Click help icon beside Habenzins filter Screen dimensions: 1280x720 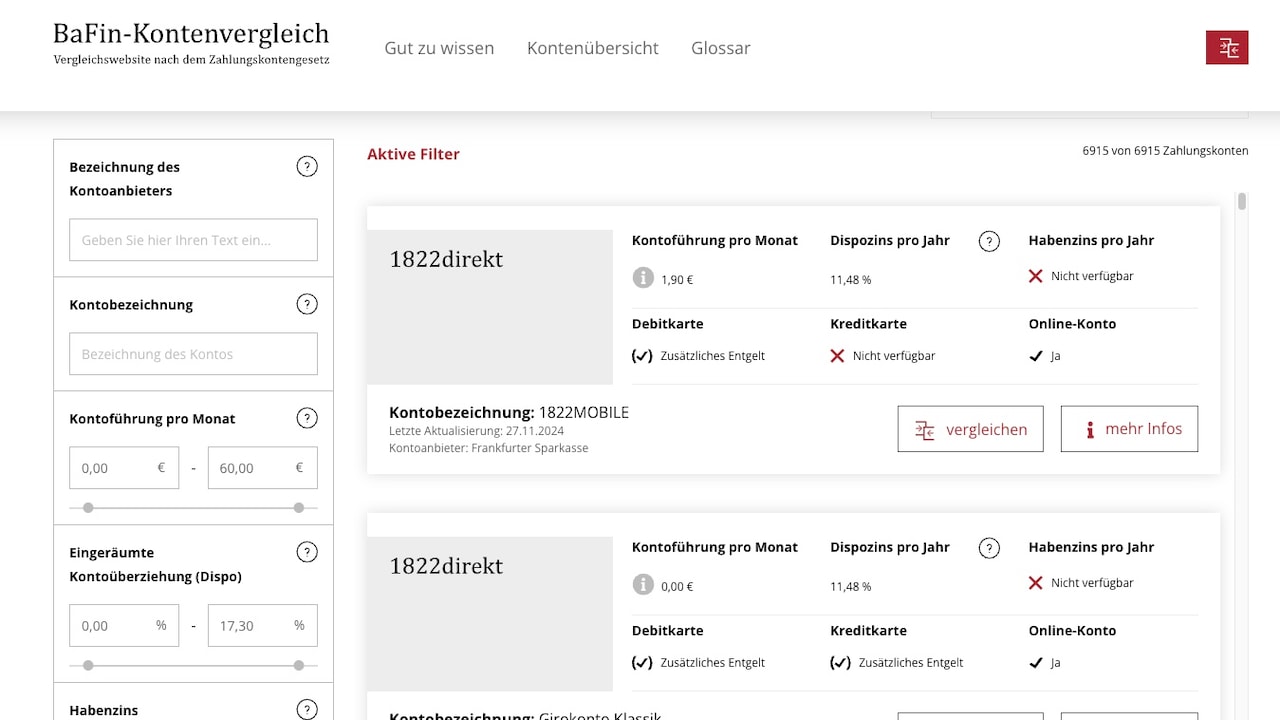pos(307,710)
